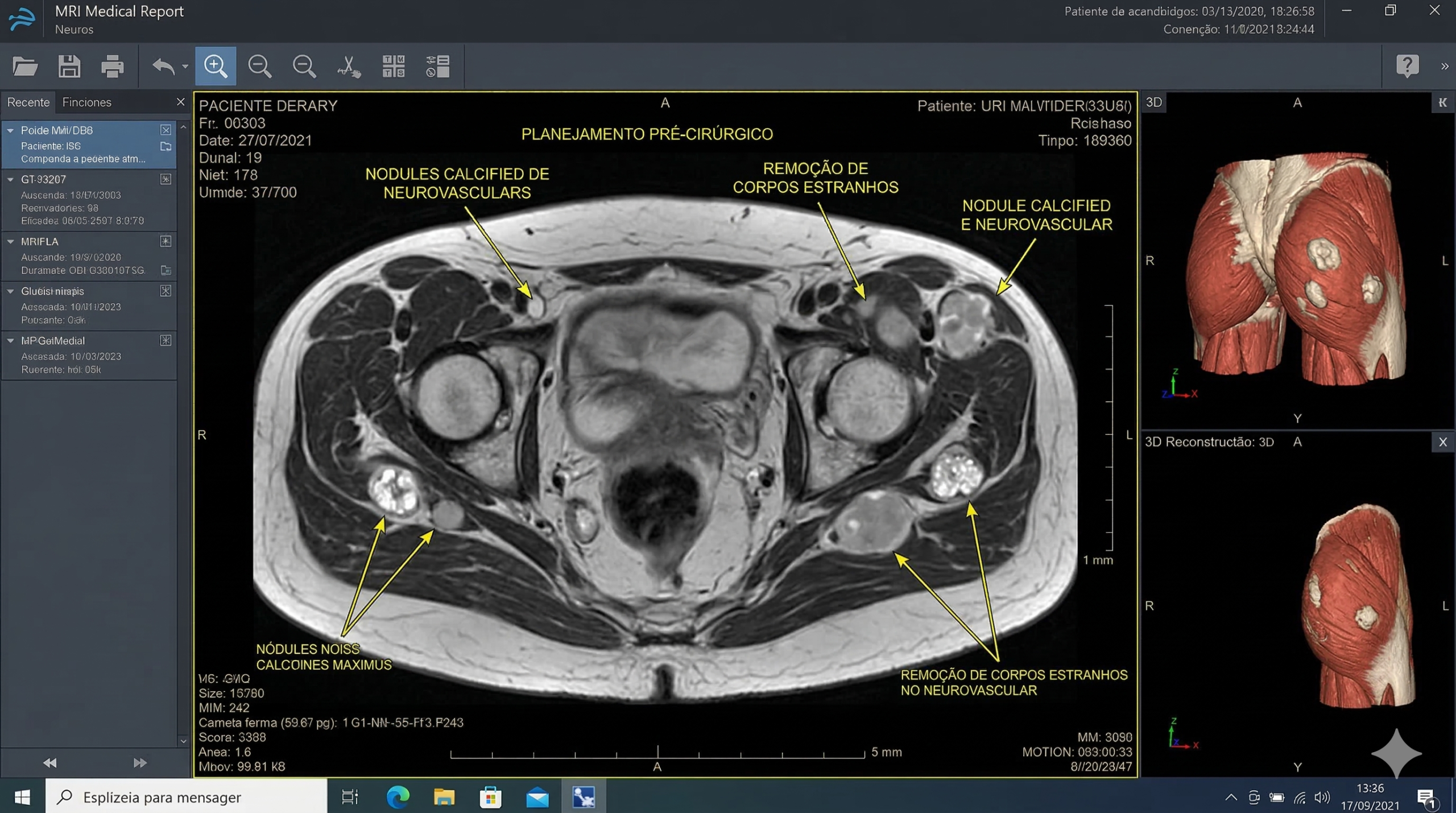Collapse the Poide Mii/DB8 study entry
The width and height of the screenshot is (1456, 813).
coord(10,130)
